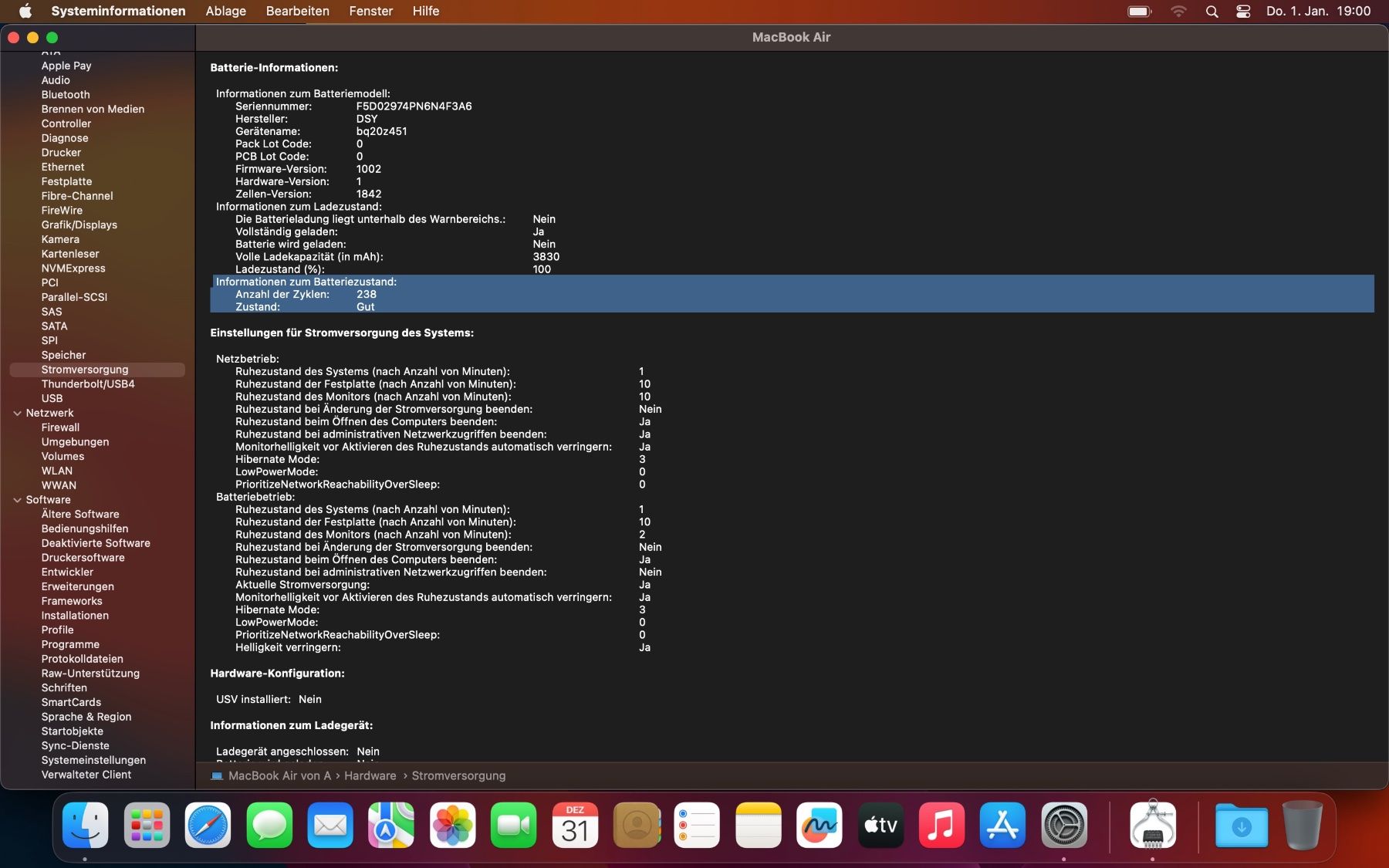Select WLAN under Netzwerk
Screen dimensions: 1389x868
[57, 471]
